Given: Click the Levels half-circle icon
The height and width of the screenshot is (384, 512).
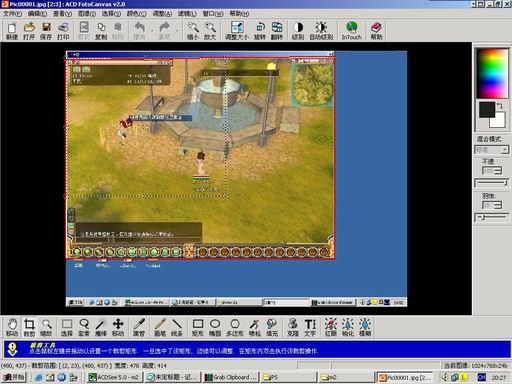Looking at the screenshot, I should click(298, 30).
